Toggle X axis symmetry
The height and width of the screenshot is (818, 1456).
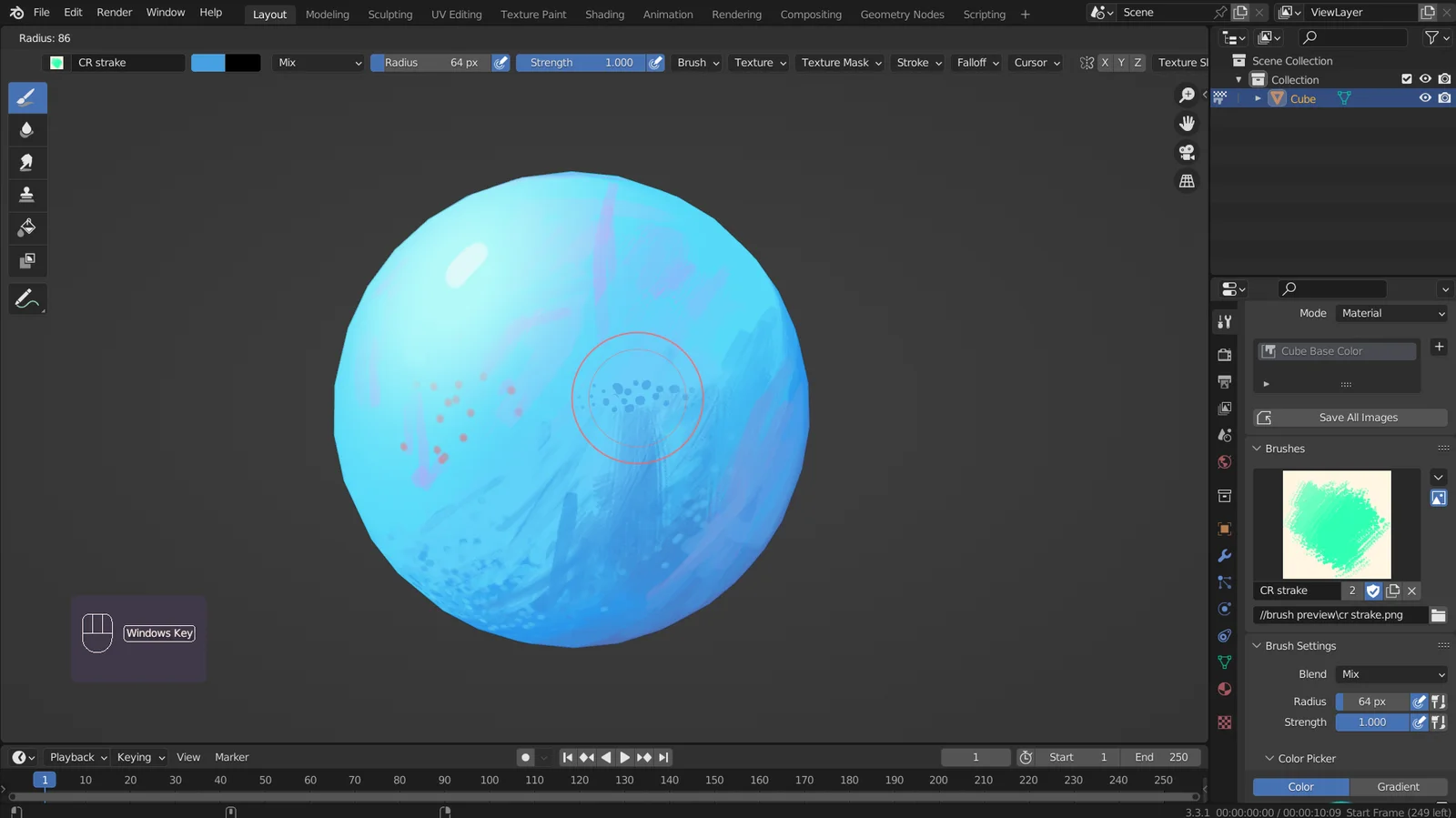click(x=1105, y=63)
